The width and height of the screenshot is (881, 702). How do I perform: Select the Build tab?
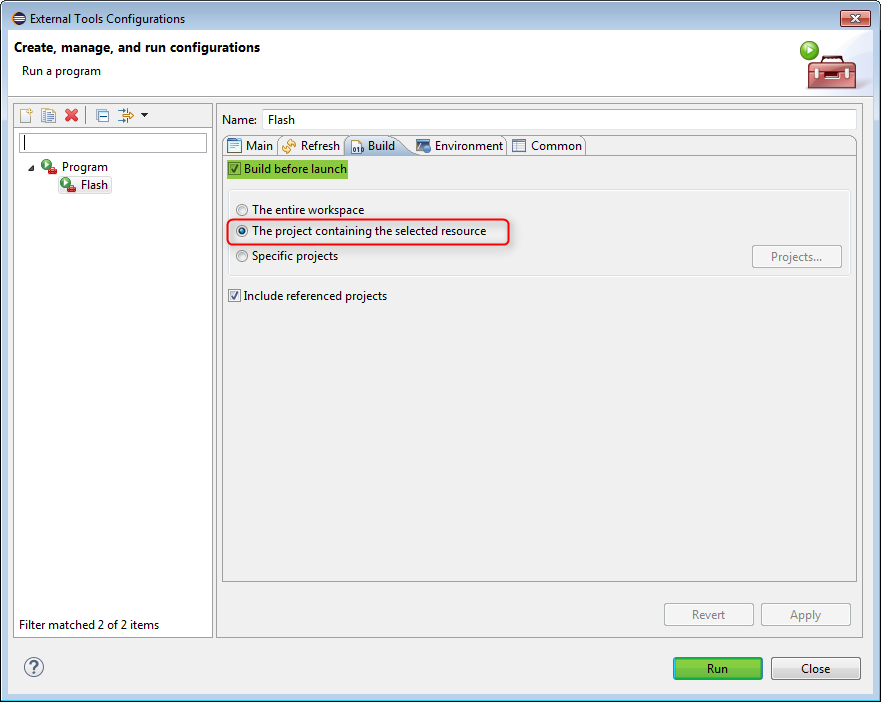pyautogui.click(x=373, y=146)
